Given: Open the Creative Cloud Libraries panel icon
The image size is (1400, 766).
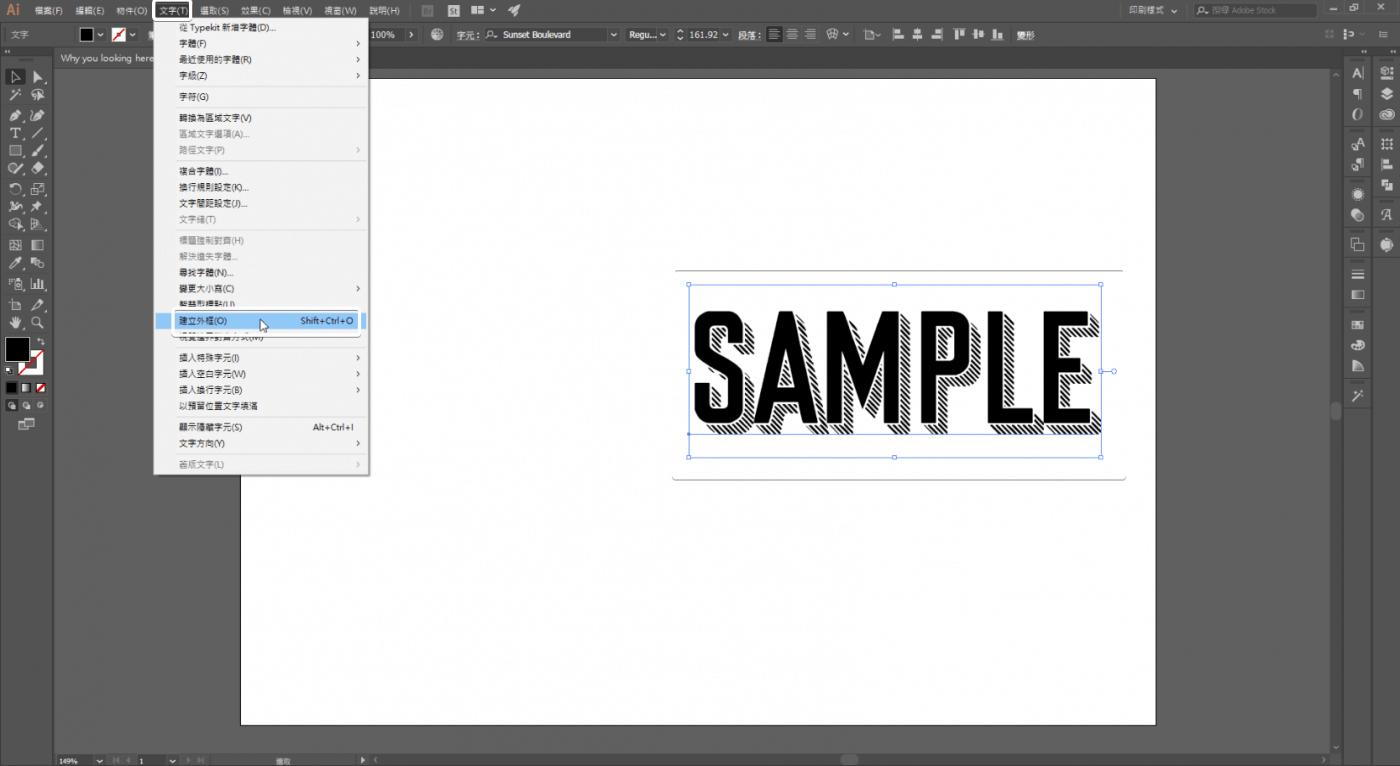Looking at the screenshot, I should click(1386, 115).
